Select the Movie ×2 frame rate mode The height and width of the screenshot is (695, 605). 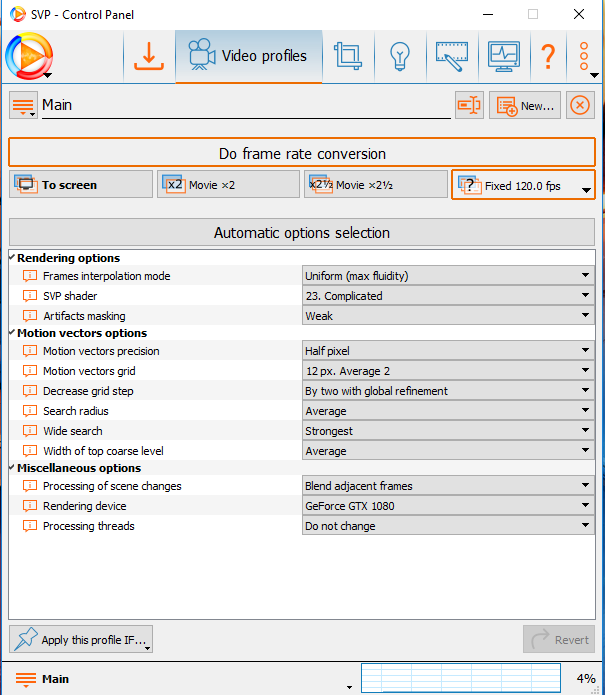[x=228, y=185]
